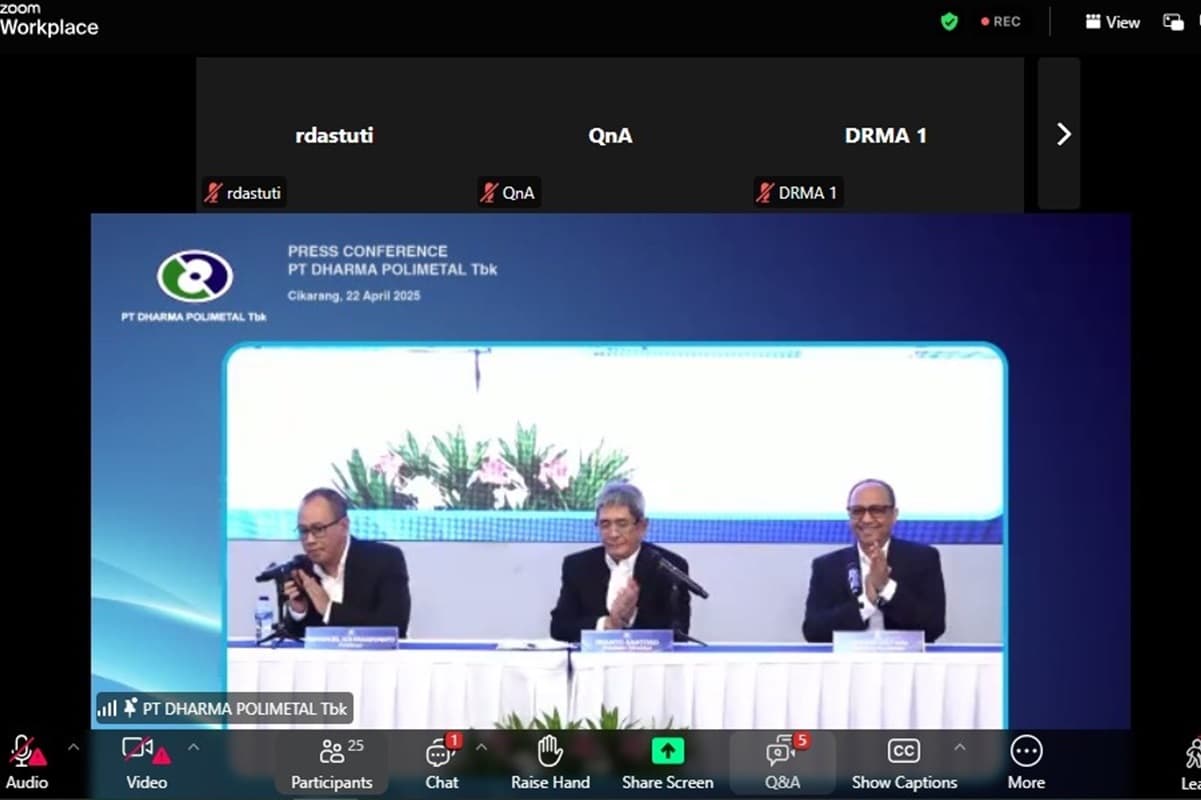
Task: Click the Raise Hand icon
Action: coord(550,752)
